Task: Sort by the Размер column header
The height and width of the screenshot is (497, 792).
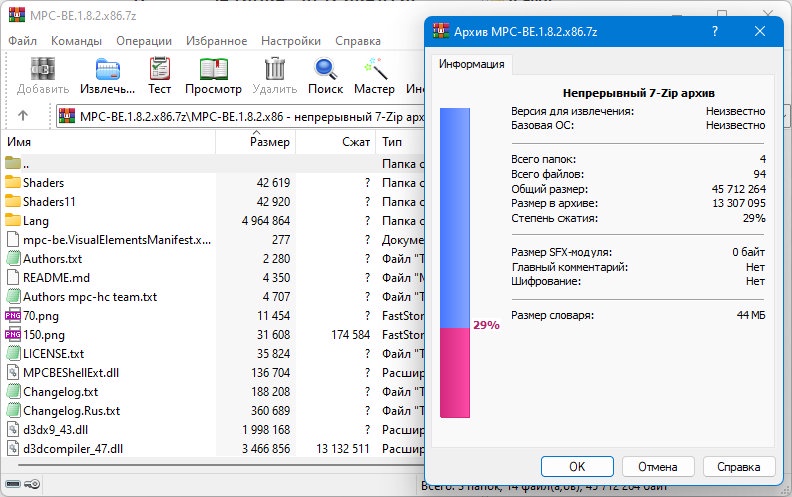Action: click(x=256, y=142)
